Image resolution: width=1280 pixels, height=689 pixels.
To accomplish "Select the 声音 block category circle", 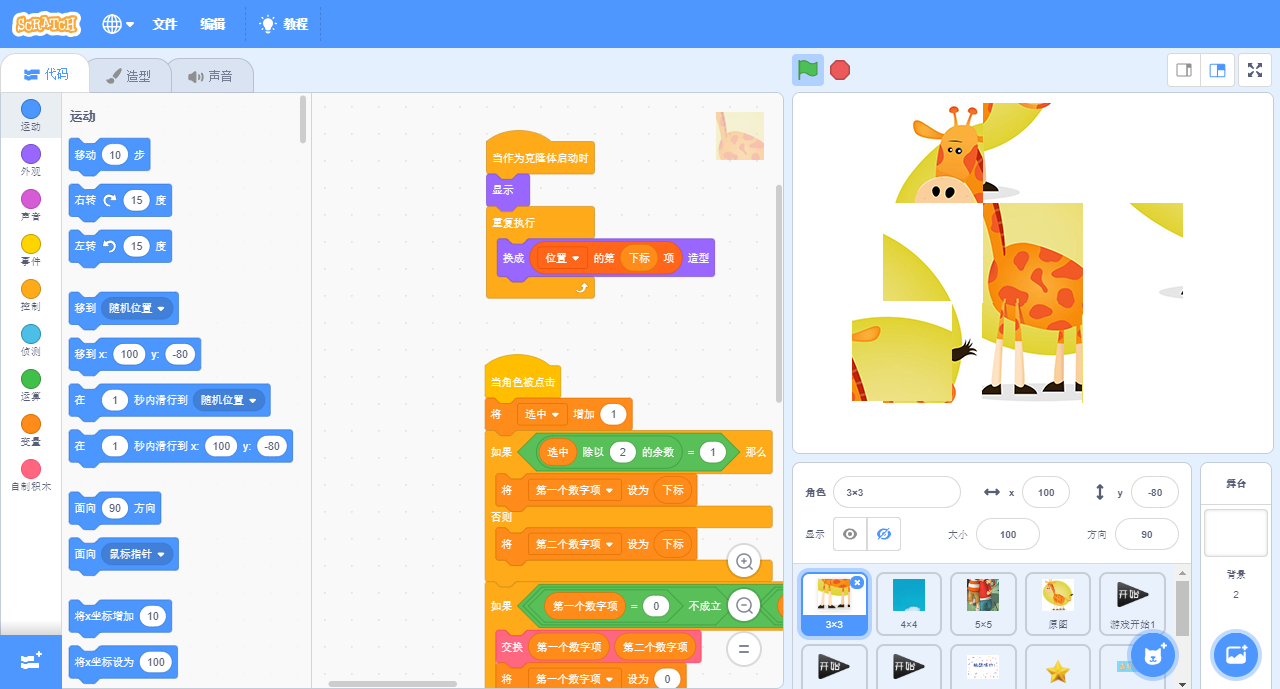I will click(31, 198).
